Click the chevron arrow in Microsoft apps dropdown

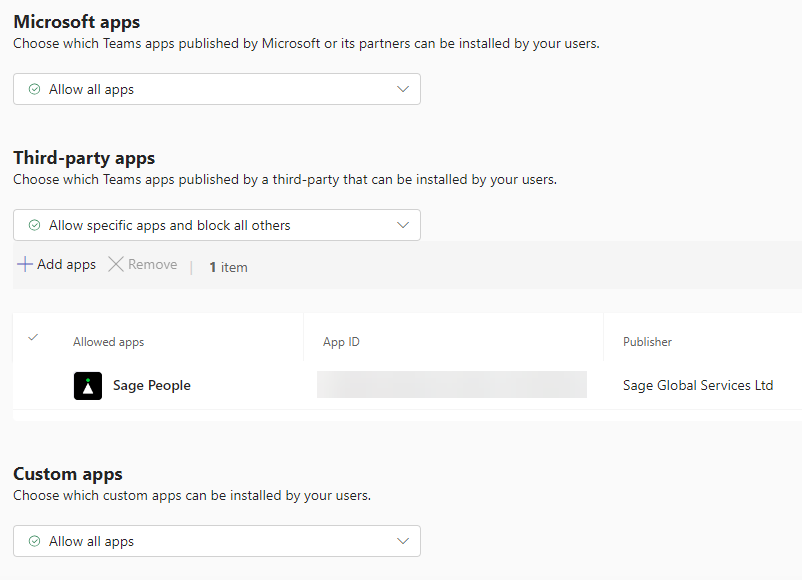click(403, 90)
